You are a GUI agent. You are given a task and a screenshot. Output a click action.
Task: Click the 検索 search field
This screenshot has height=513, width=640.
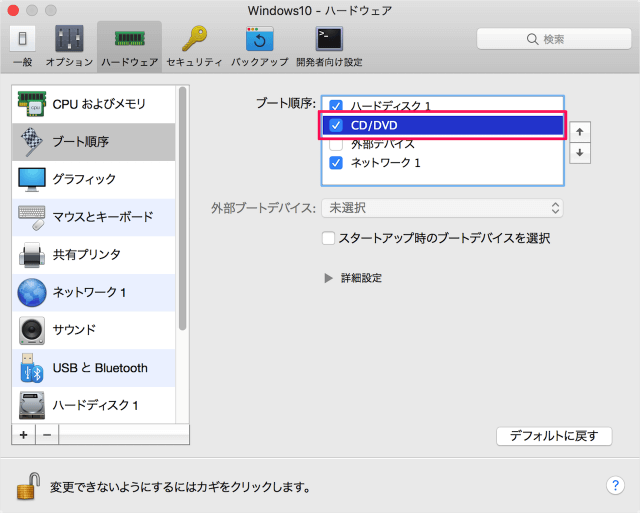[x=552, y=39]
